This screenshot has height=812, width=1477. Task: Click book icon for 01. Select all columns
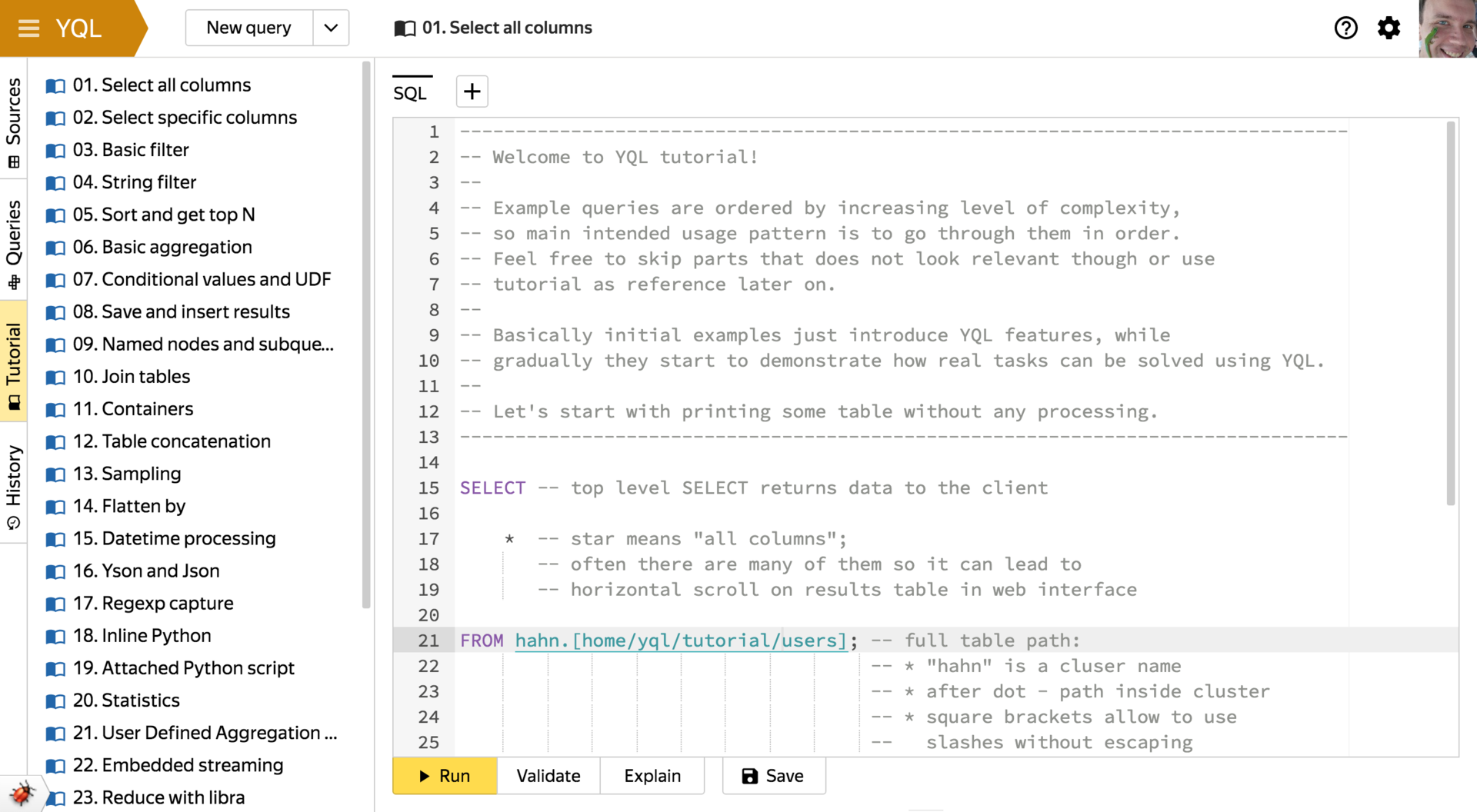[x=55, y=85]
